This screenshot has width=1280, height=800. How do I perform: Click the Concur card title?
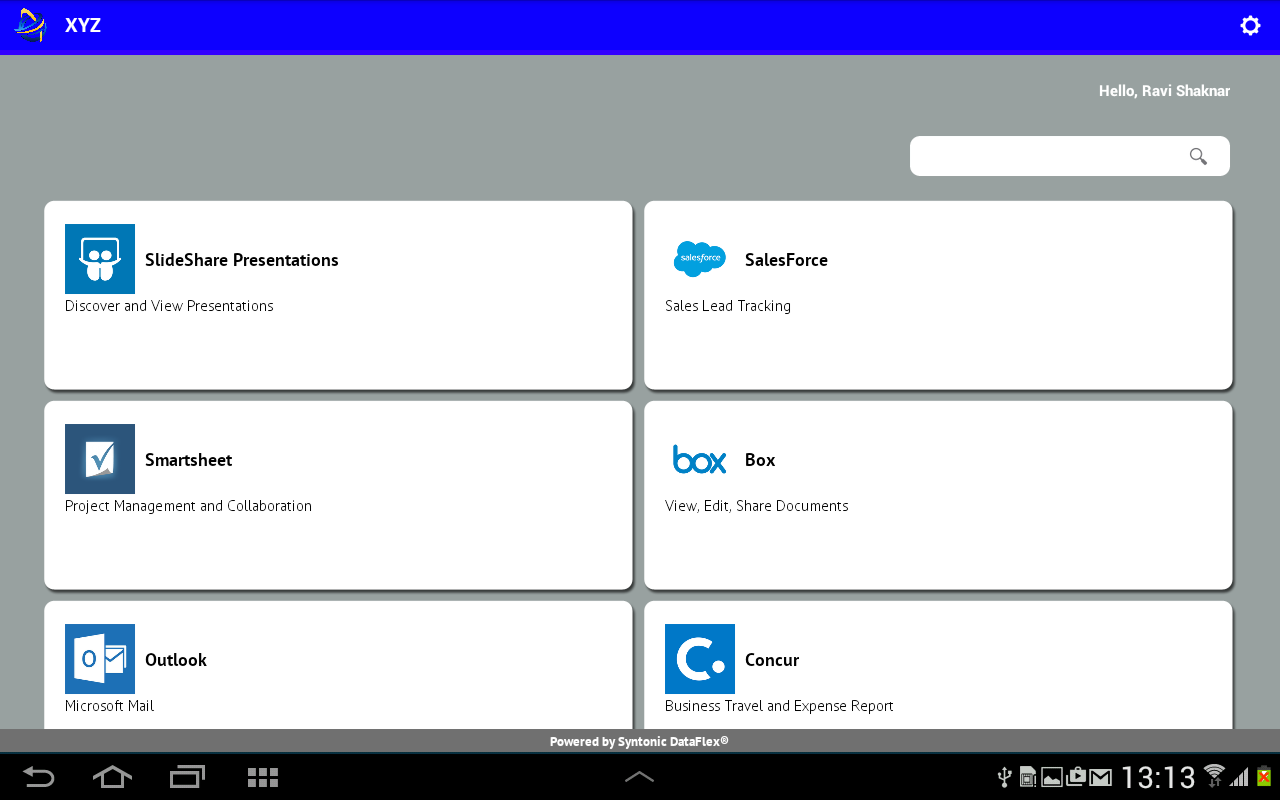(772, 660)
